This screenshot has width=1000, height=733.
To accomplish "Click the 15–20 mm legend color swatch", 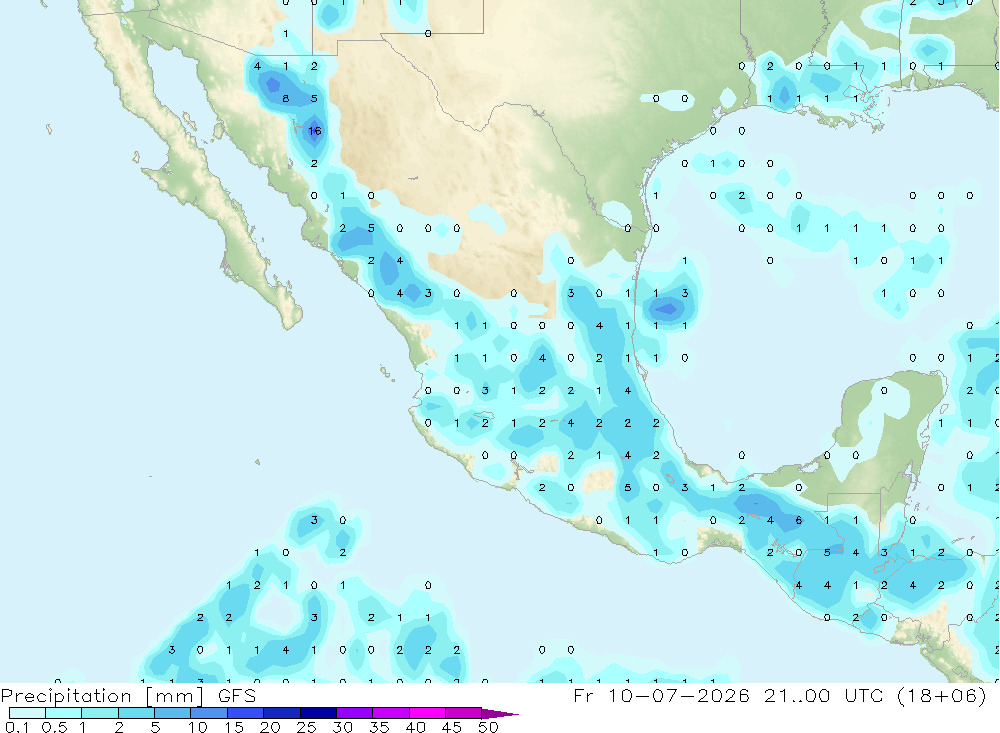I will 246,713.
